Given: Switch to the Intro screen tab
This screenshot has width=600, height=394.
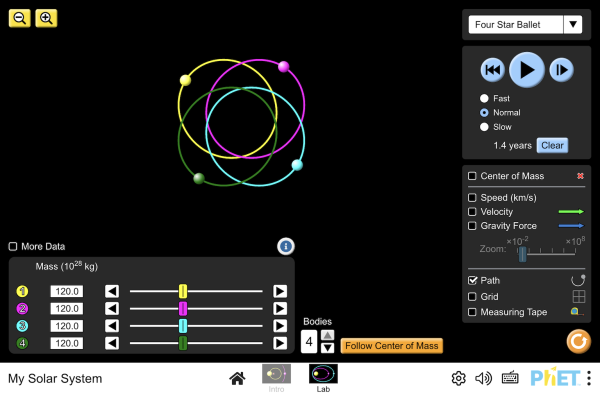Looking at the screenshot, I should [276, 378].
